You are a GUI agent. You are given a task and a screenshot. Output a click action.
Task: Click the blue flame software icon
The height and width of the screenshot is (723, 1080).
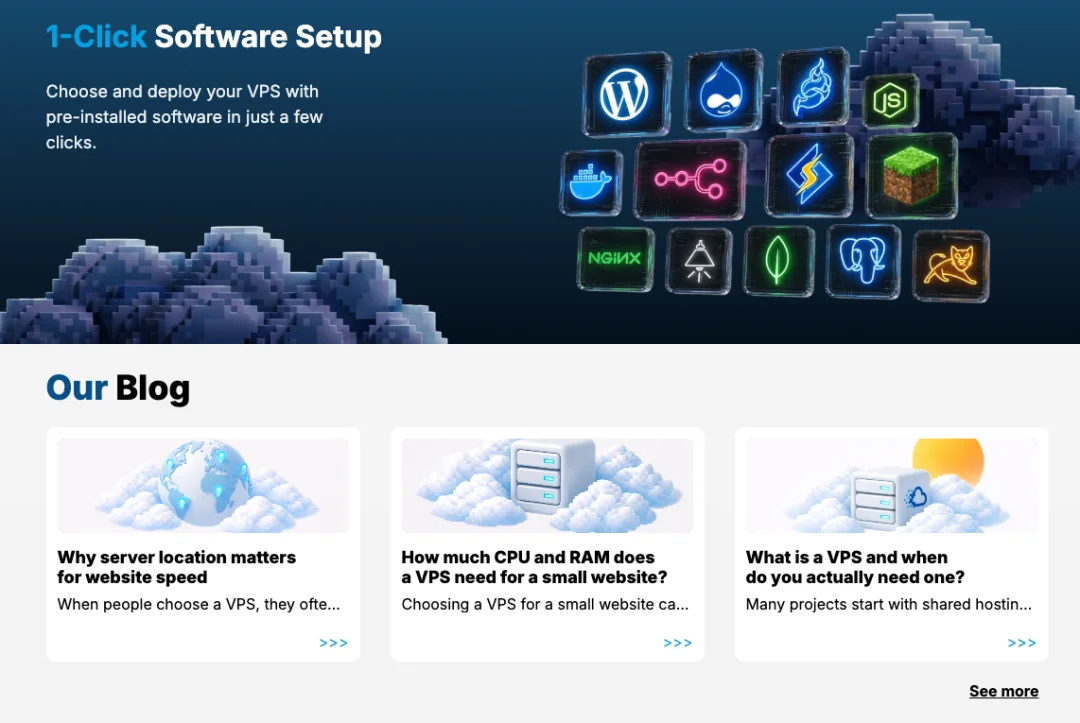(812, 87)
